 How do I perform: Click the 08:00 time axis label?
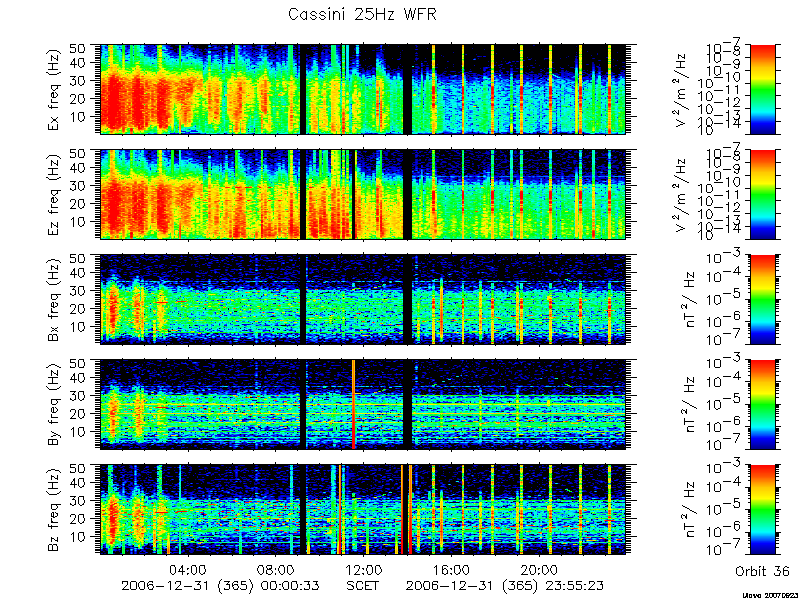point(276,569)
